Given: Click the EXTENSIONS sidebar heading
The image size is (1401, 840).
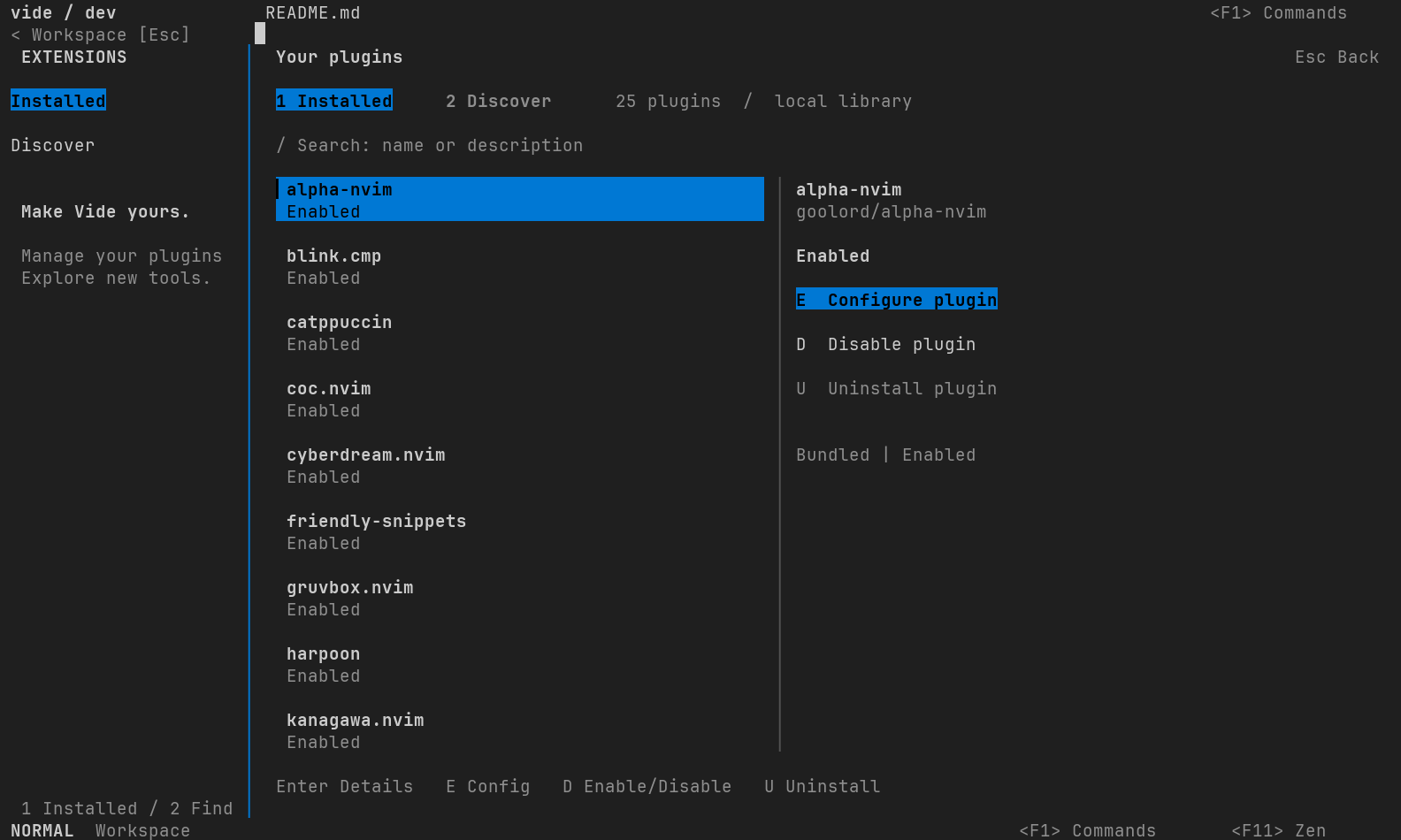Looking at the screenshot, I should click(74, 57).
